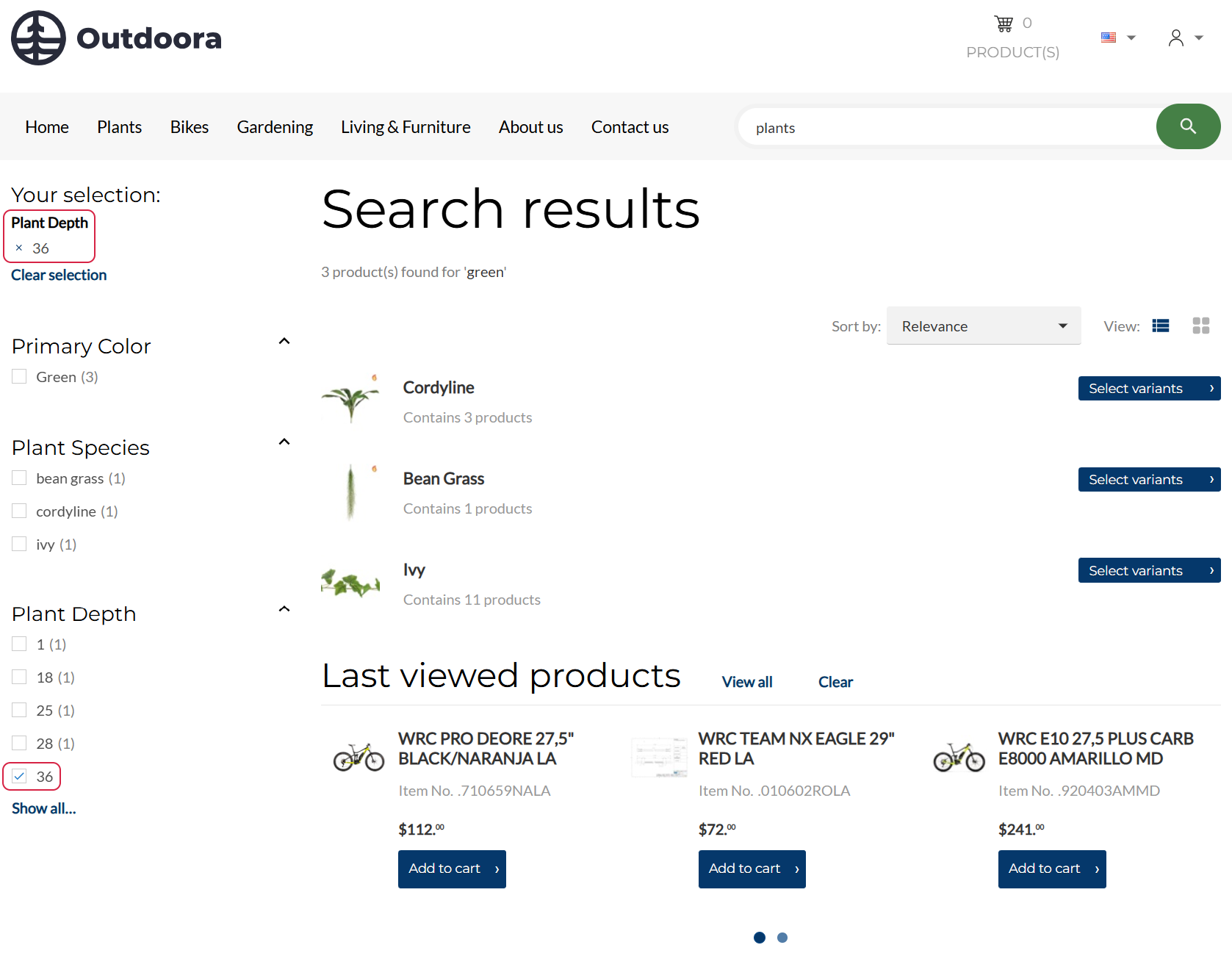
Task: Go to the Home menu item
Action: pos(47,127)
